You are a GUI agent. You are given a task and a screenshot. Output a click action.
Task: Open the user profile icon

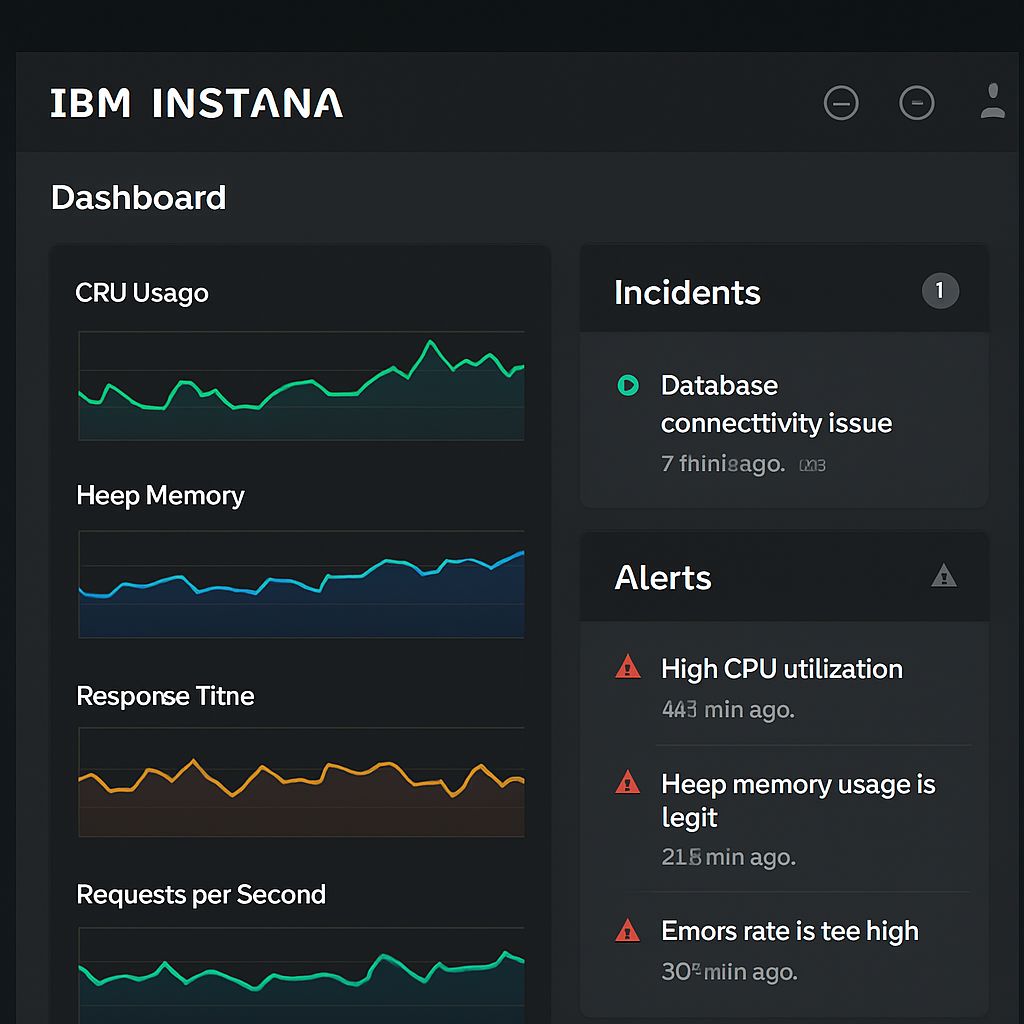point(992,103)
